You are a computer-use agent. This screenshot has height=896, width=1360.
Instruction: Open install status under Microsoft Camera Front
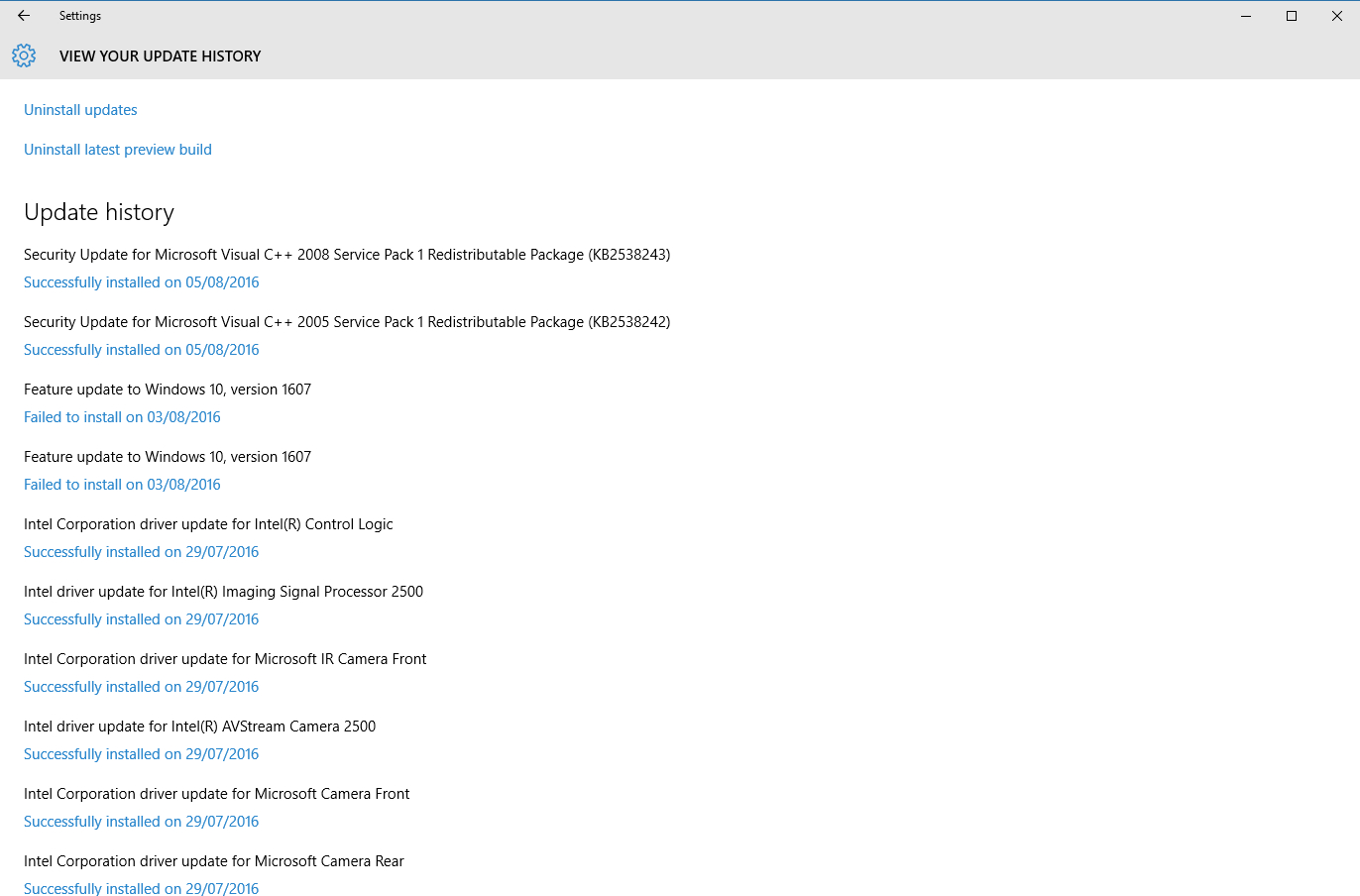[x=142, y=822]
